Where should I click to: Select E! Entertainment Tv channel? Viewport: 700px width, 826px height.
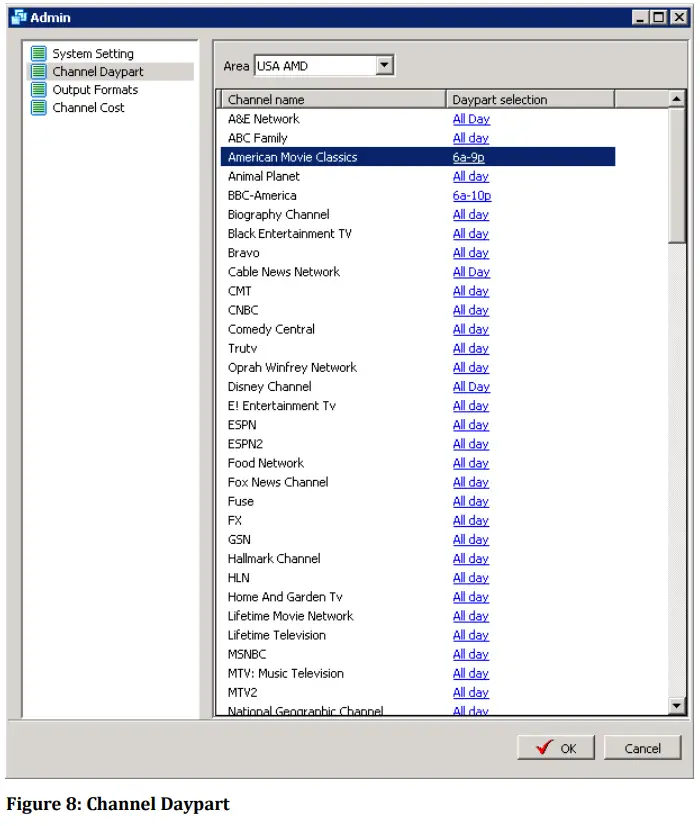tap(281, 406)
